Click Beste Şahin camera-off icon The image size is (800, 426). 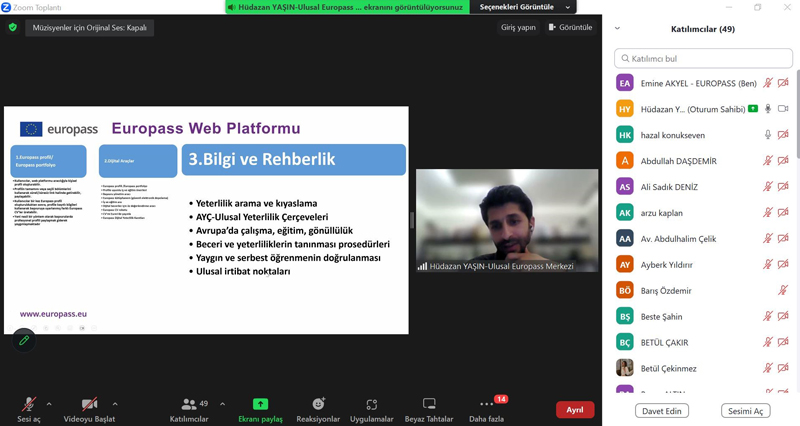point(783,316)
